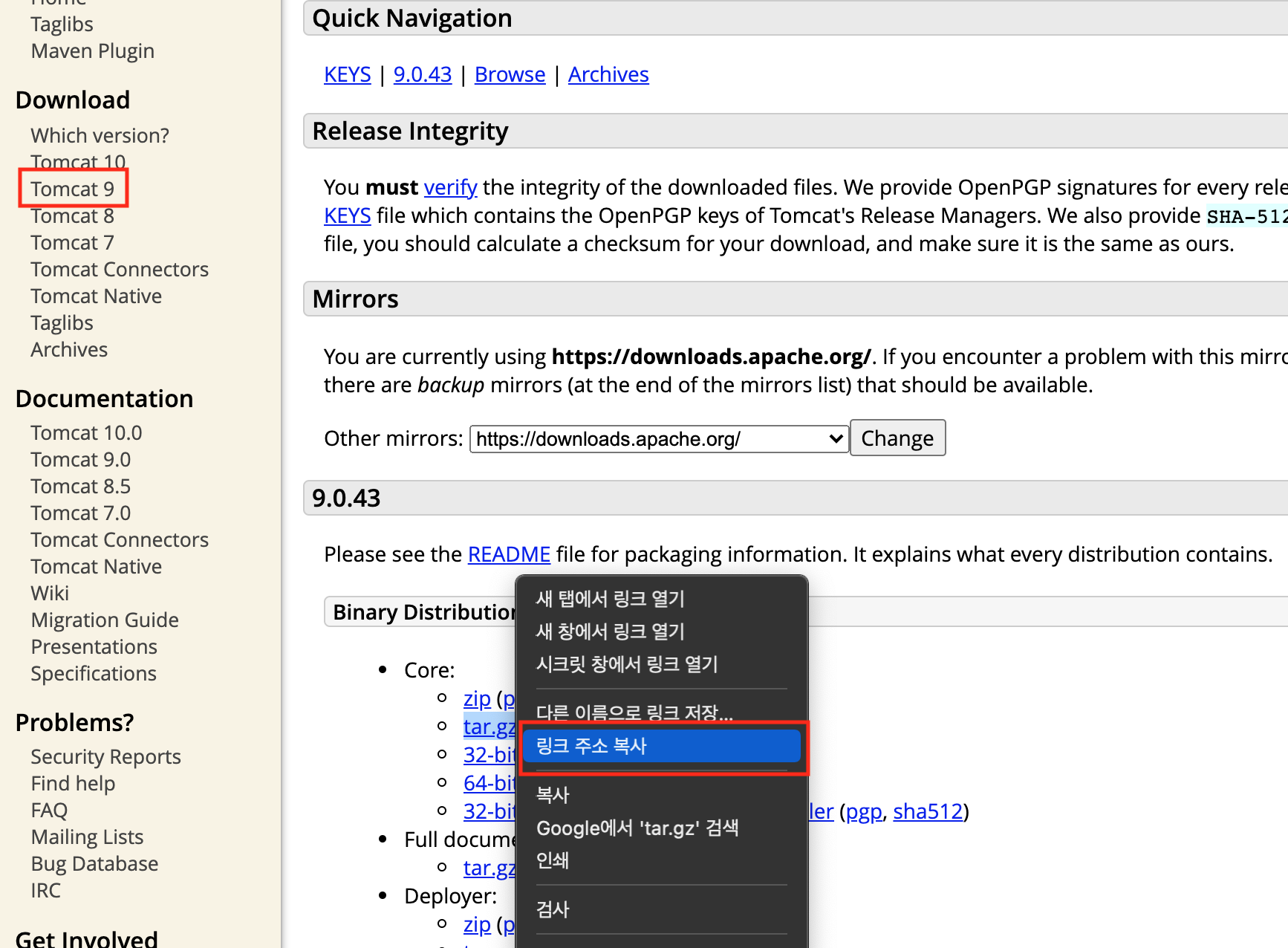
Task: Click KEYS in Quick Navigation
Action: click(x=347, y=74)
